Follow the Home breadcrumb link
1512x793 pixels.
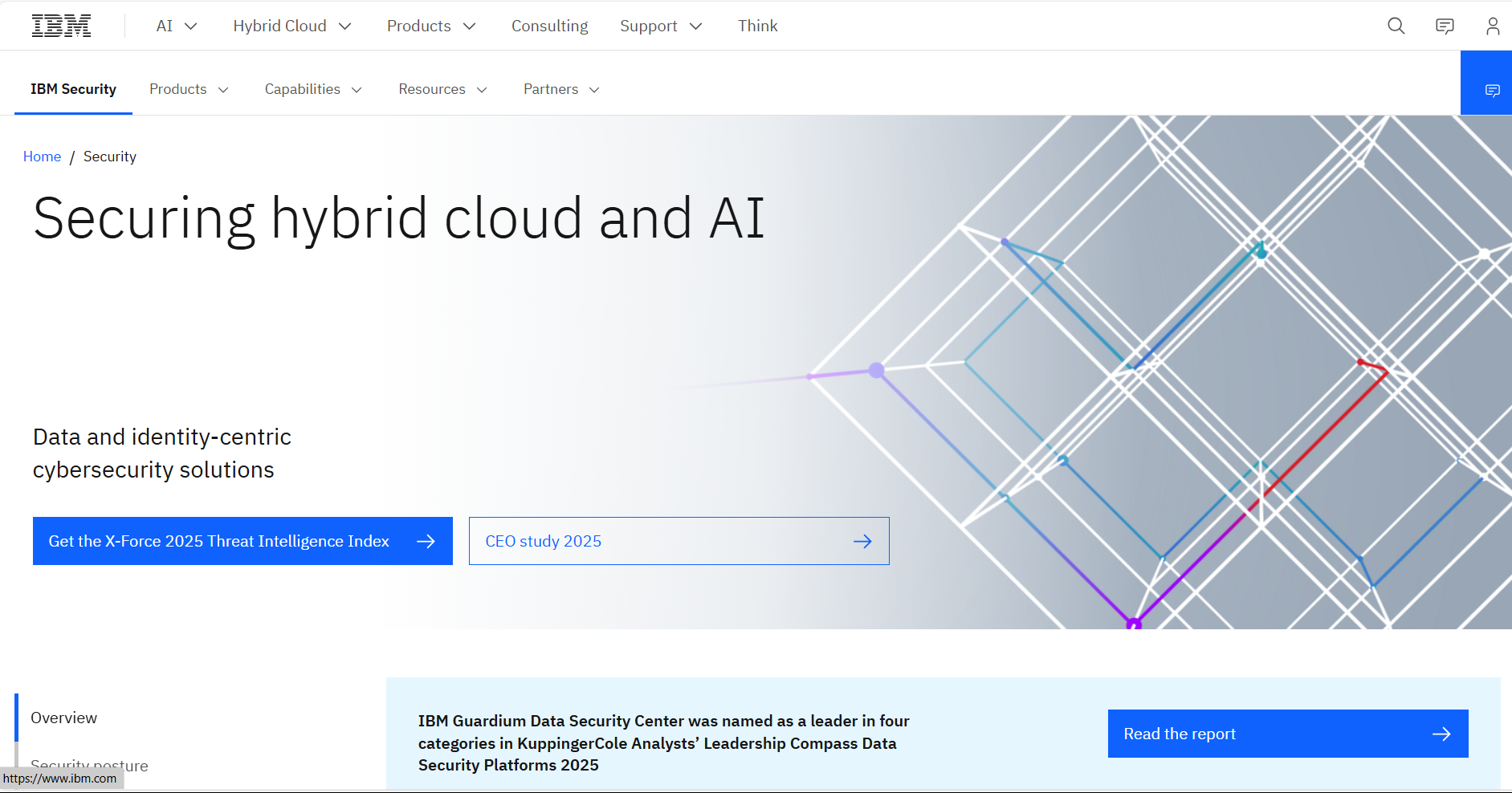(42, 157)
